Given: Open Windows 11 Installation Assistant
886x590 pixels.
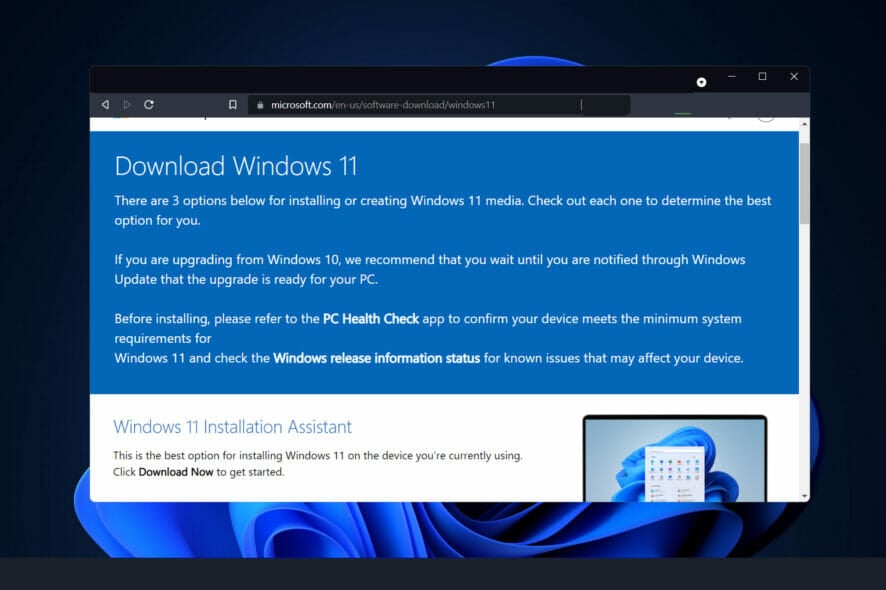Looking at the screenshot, I should click(x=232, y=427).
